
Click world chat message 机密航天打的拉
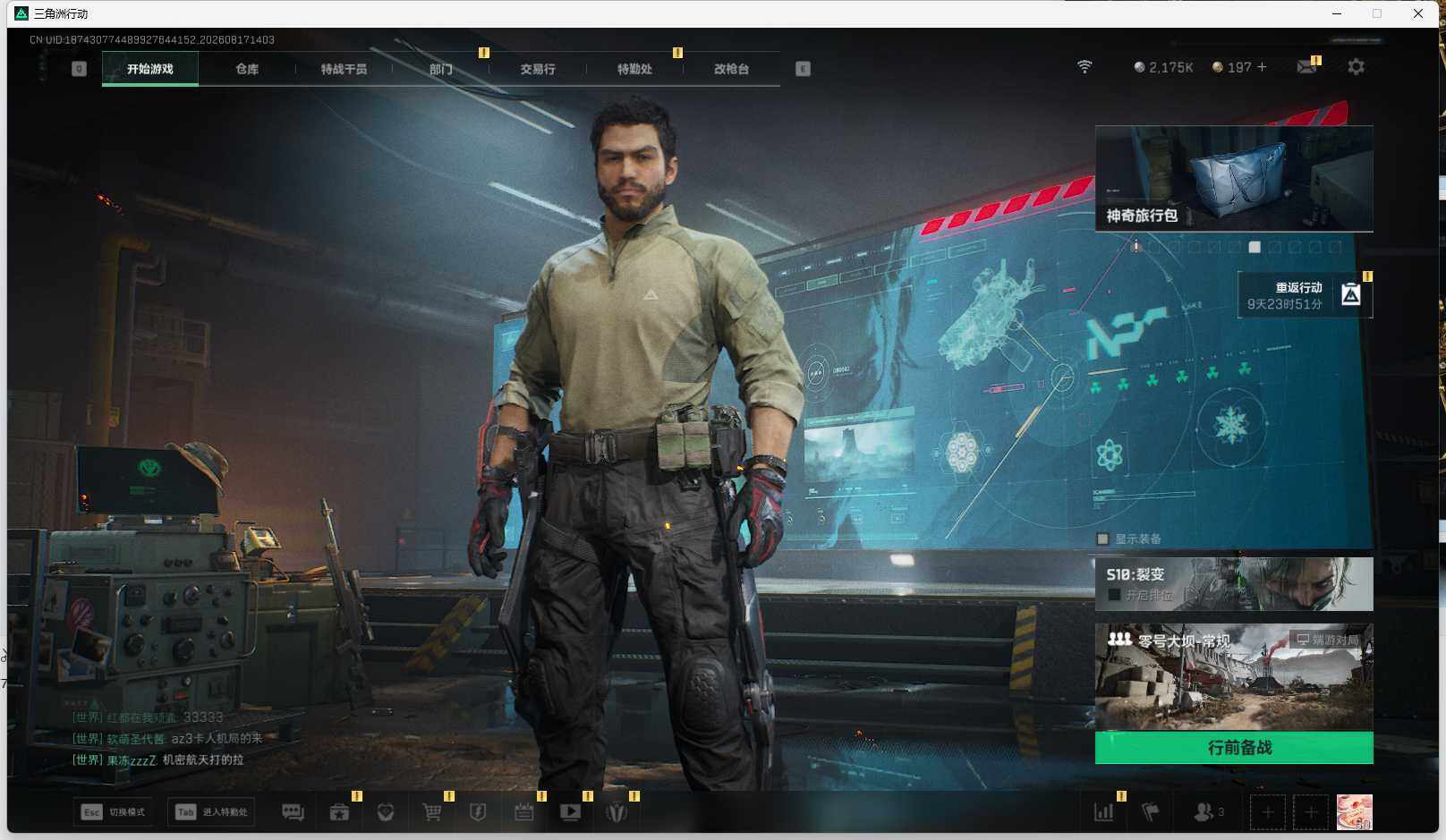point(203,759)
